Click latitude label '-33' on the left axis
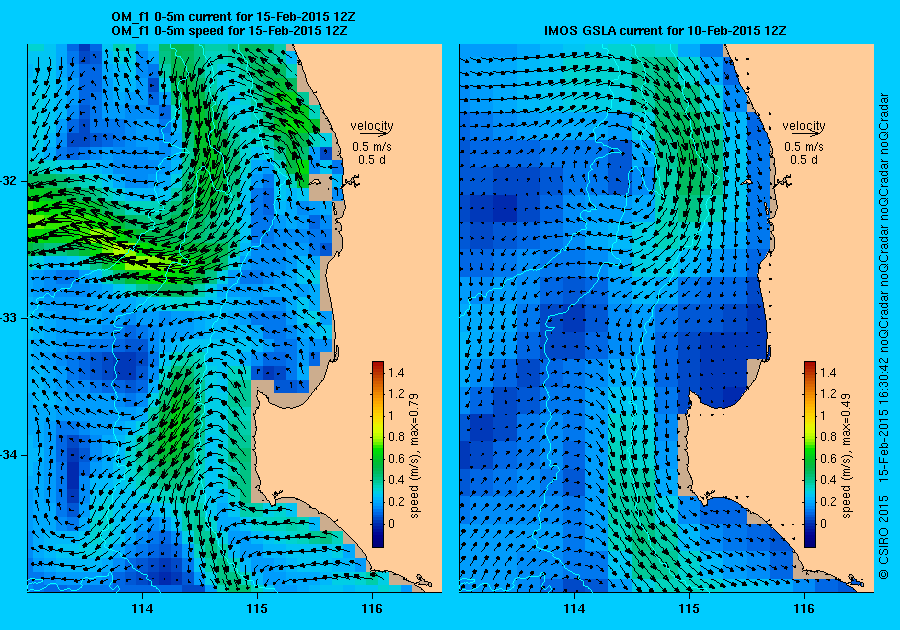The height and width of the screenshot is (630, 900). [9, 318]
